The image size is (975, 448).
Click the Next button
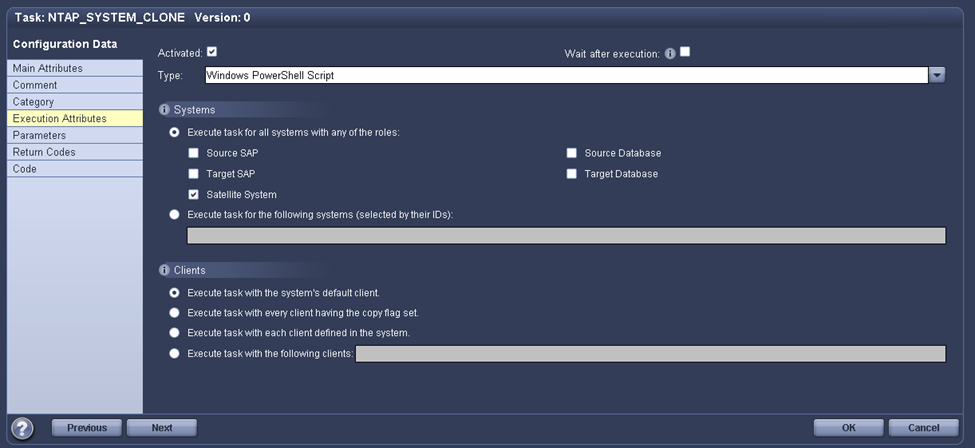(162, 428)
